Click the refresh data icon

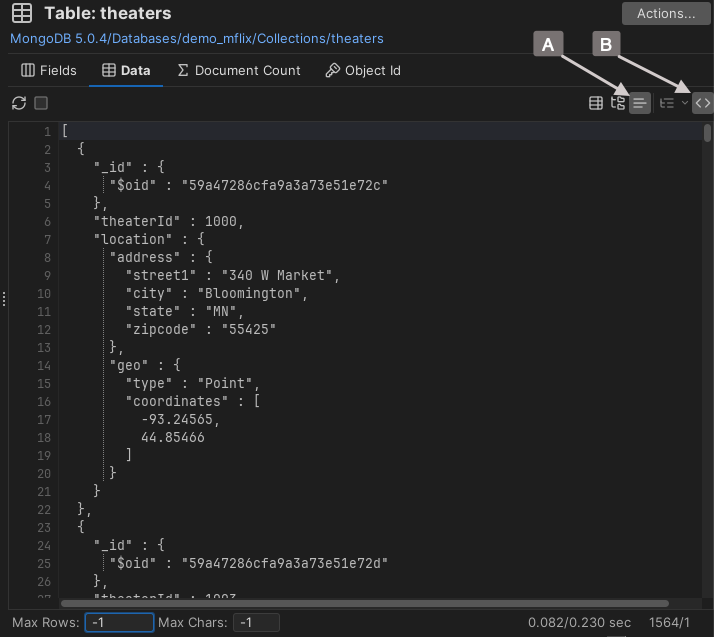(18, 103)
